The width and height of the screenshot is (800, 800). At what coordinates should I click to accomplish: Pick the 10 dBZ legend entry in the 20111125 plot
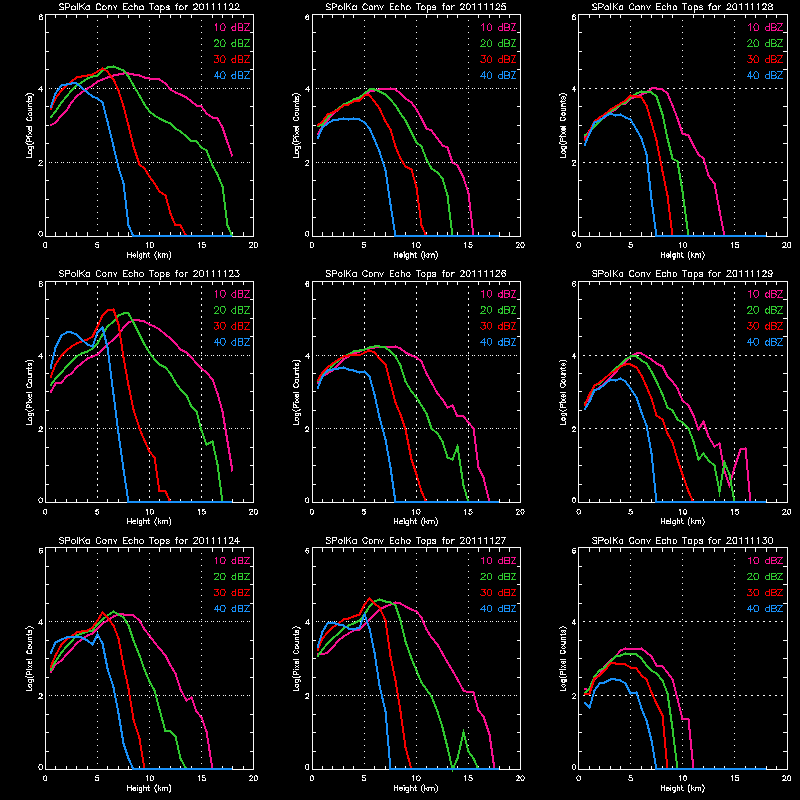[x=498, y=28]
